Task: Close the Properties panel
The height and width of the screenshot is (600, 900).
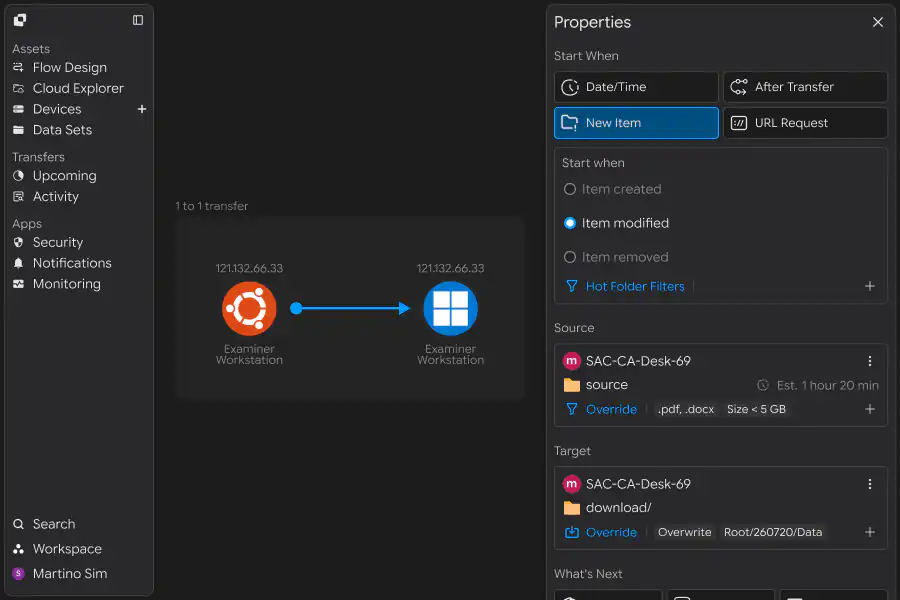Action: pos(878,22)
